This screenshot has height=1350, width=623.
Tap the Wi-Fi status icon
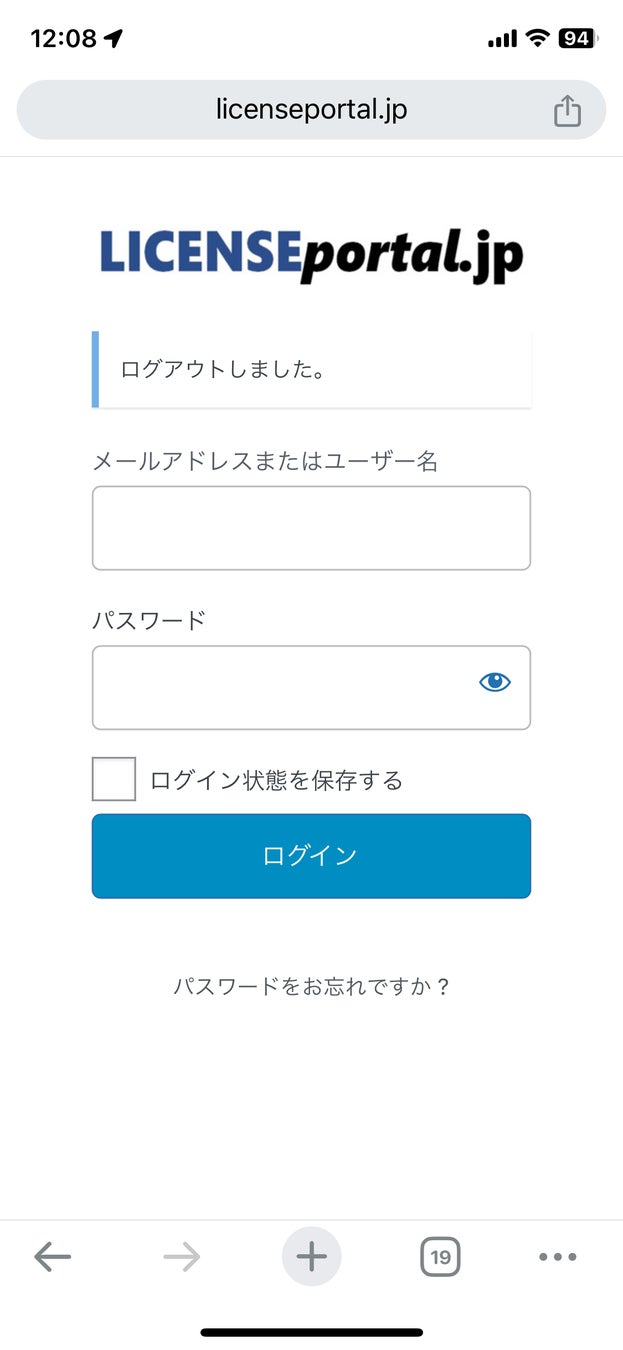(538, 39)
